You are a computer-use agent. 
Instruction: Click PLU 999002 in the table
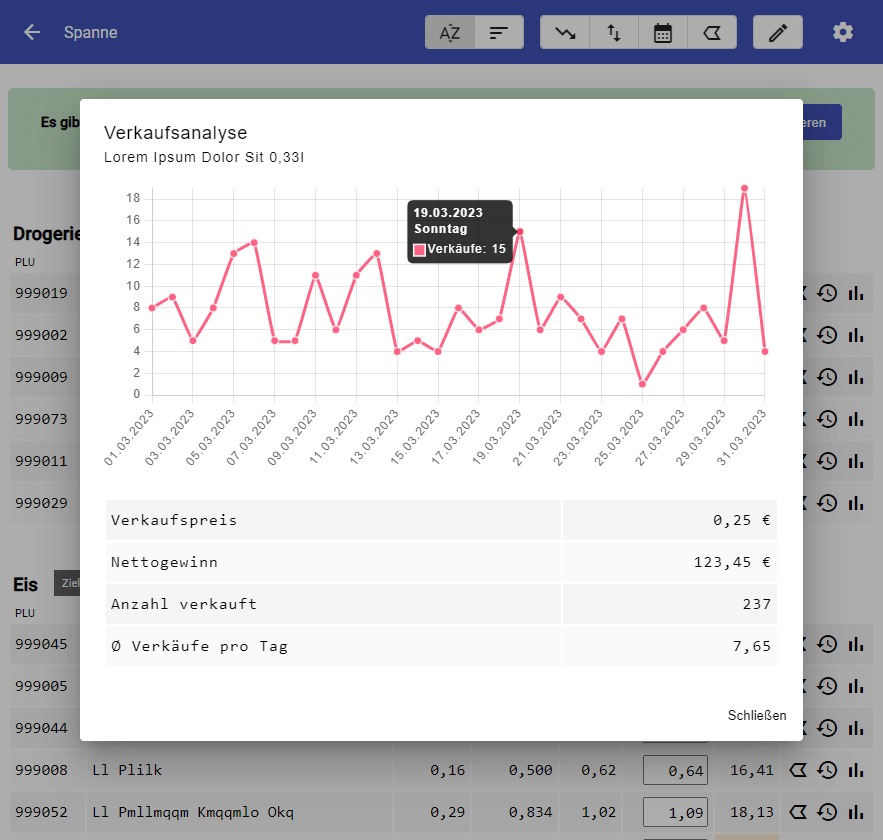coord(41,335)
